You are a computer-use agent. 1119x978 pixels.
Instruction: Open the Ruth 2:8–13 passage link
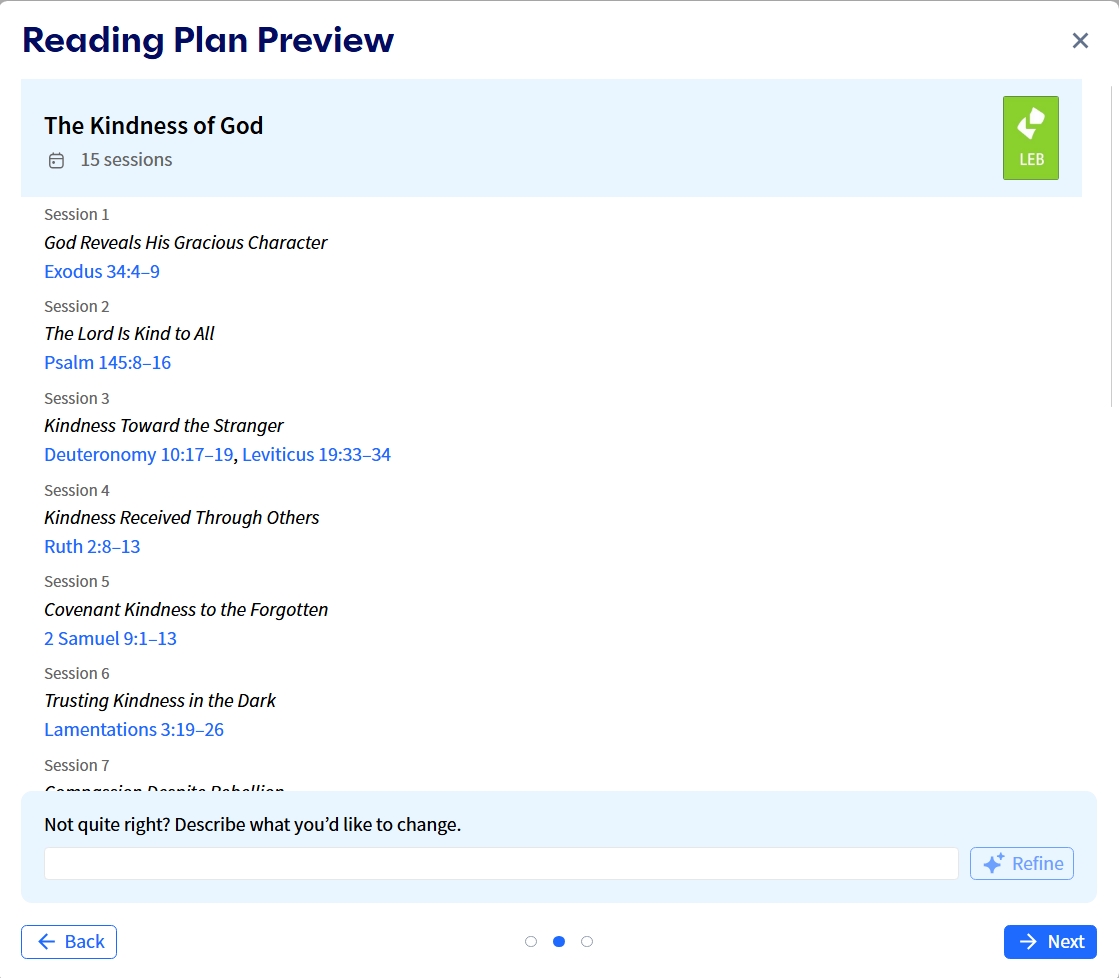coord(92,547)
